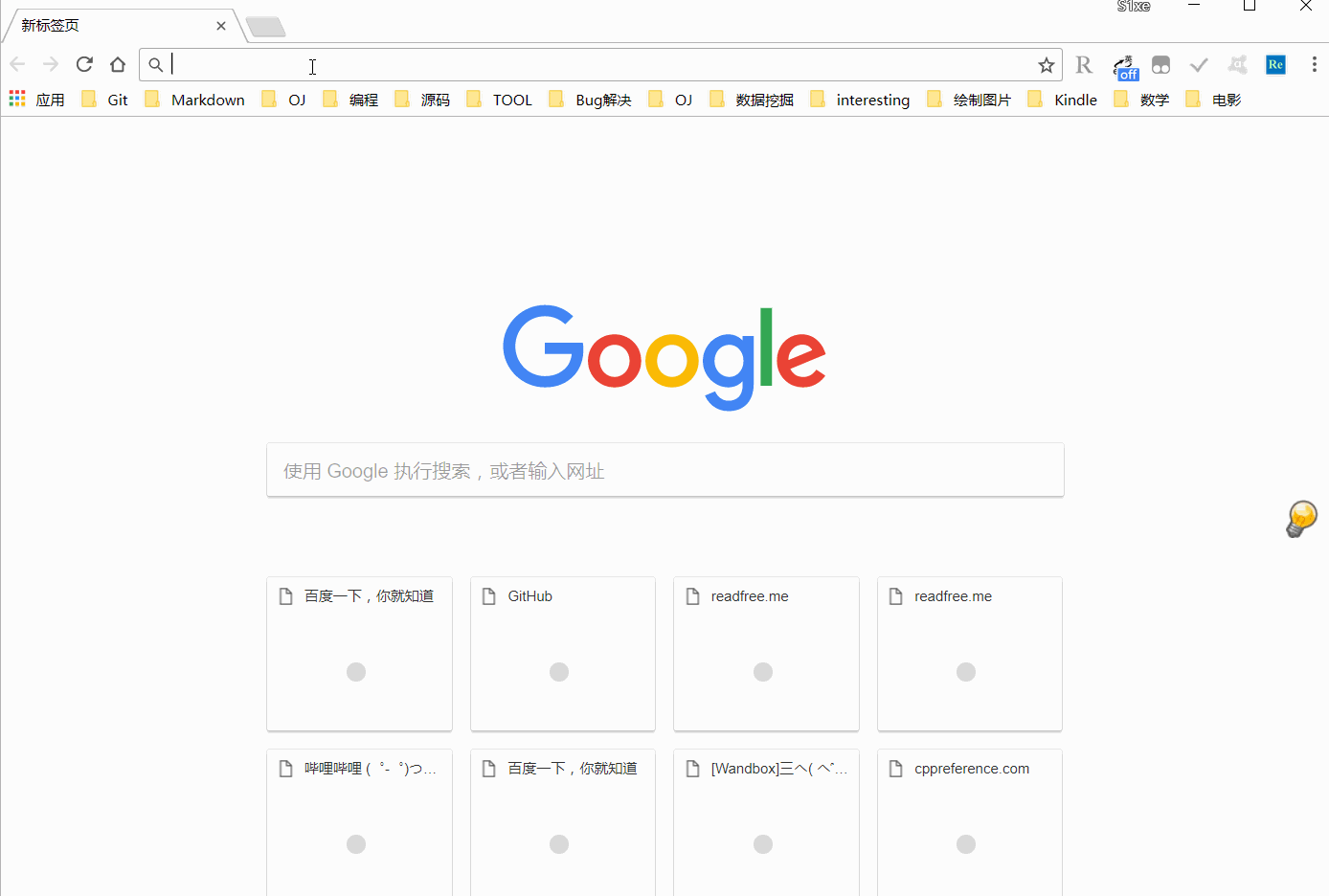Click the checkmark extension icon
This screenshot has width=1329, height=896.
[1199, 64]
